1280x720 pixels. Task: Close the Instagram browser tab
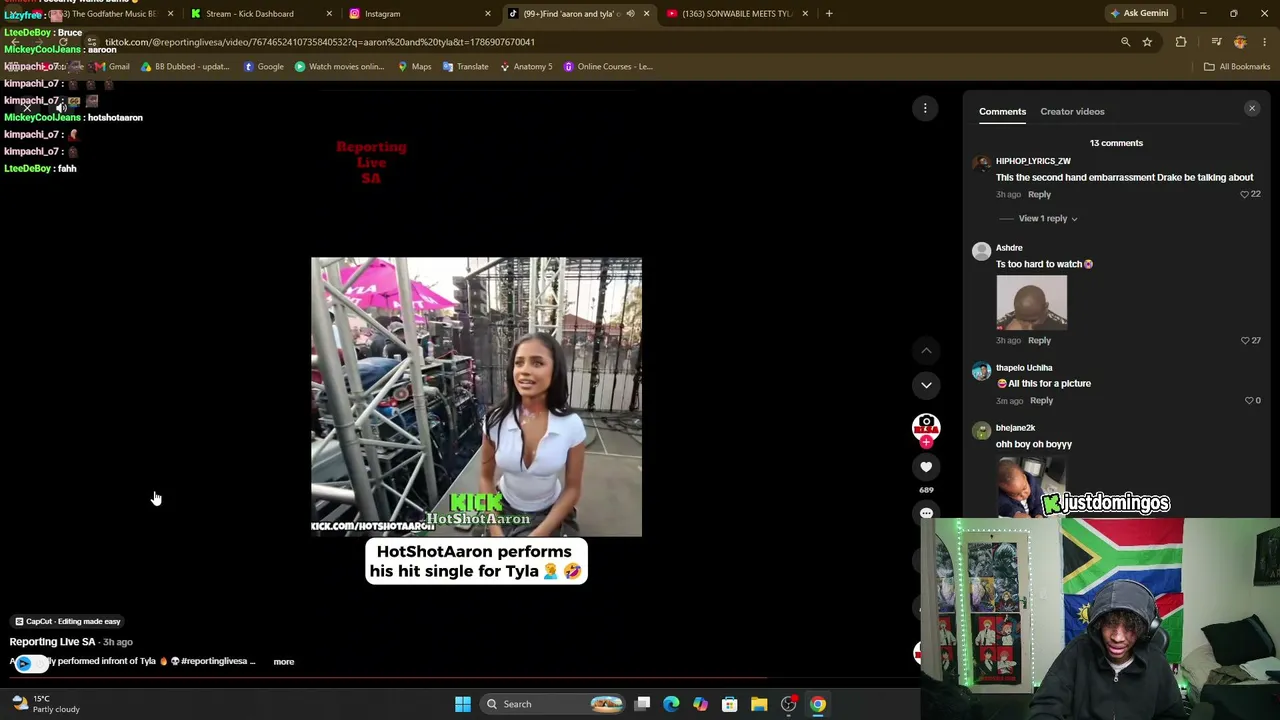(x=488, y=14)
